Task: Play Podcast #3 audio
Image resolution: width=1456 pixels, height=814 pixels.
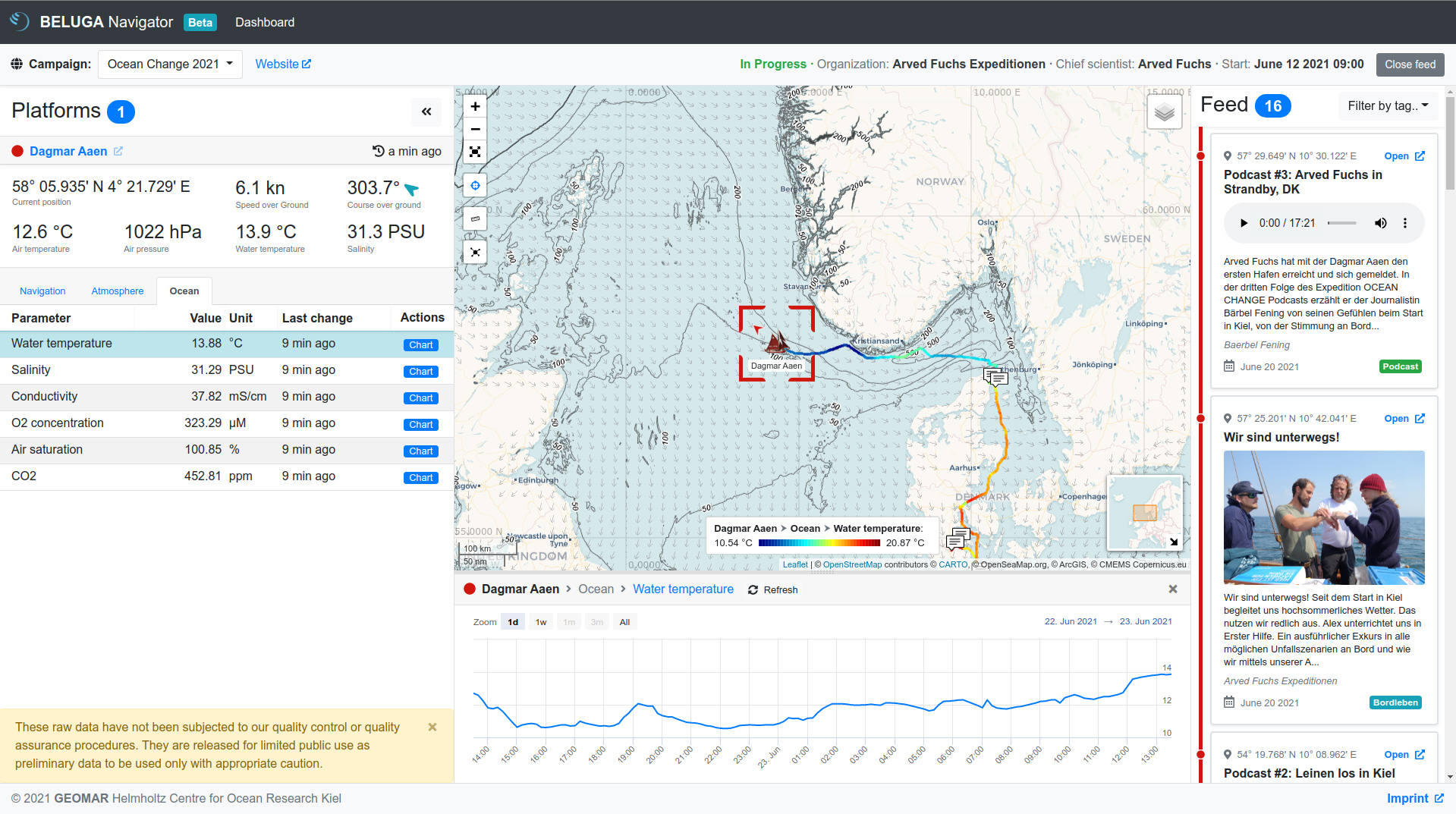Action: pyautogui.click(x=1243, y=223)
